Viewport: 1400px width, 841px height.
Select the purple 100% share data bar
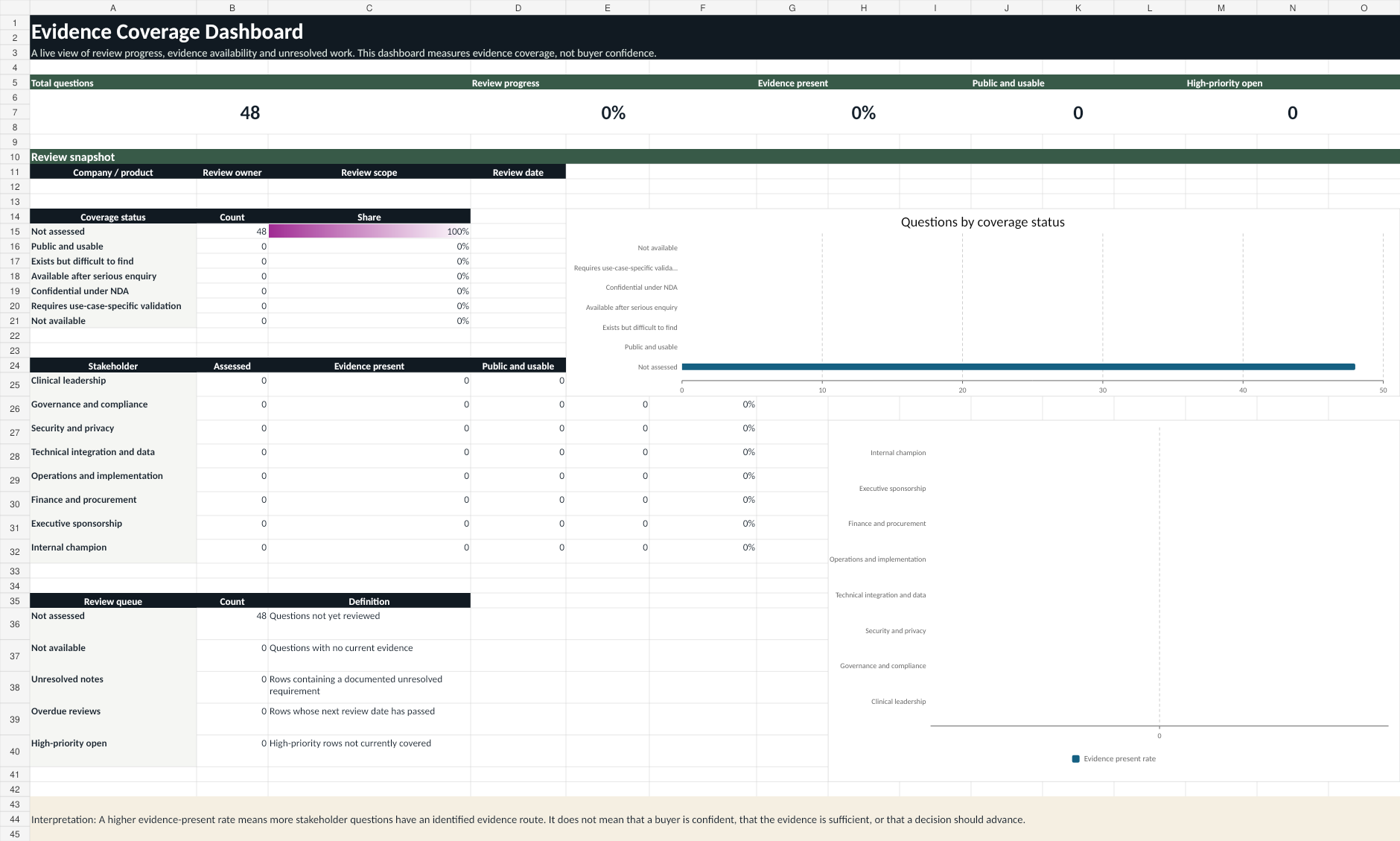[369, 232]
